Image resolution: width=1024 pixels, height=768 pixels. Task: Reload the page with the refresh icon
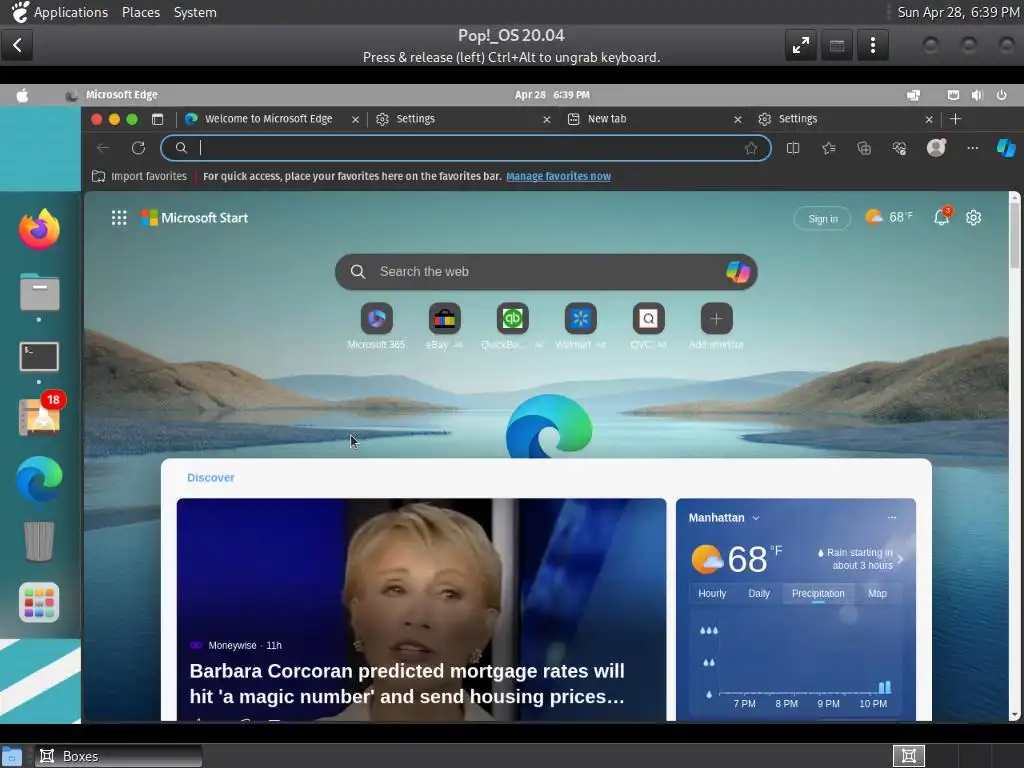coord(138,148)
